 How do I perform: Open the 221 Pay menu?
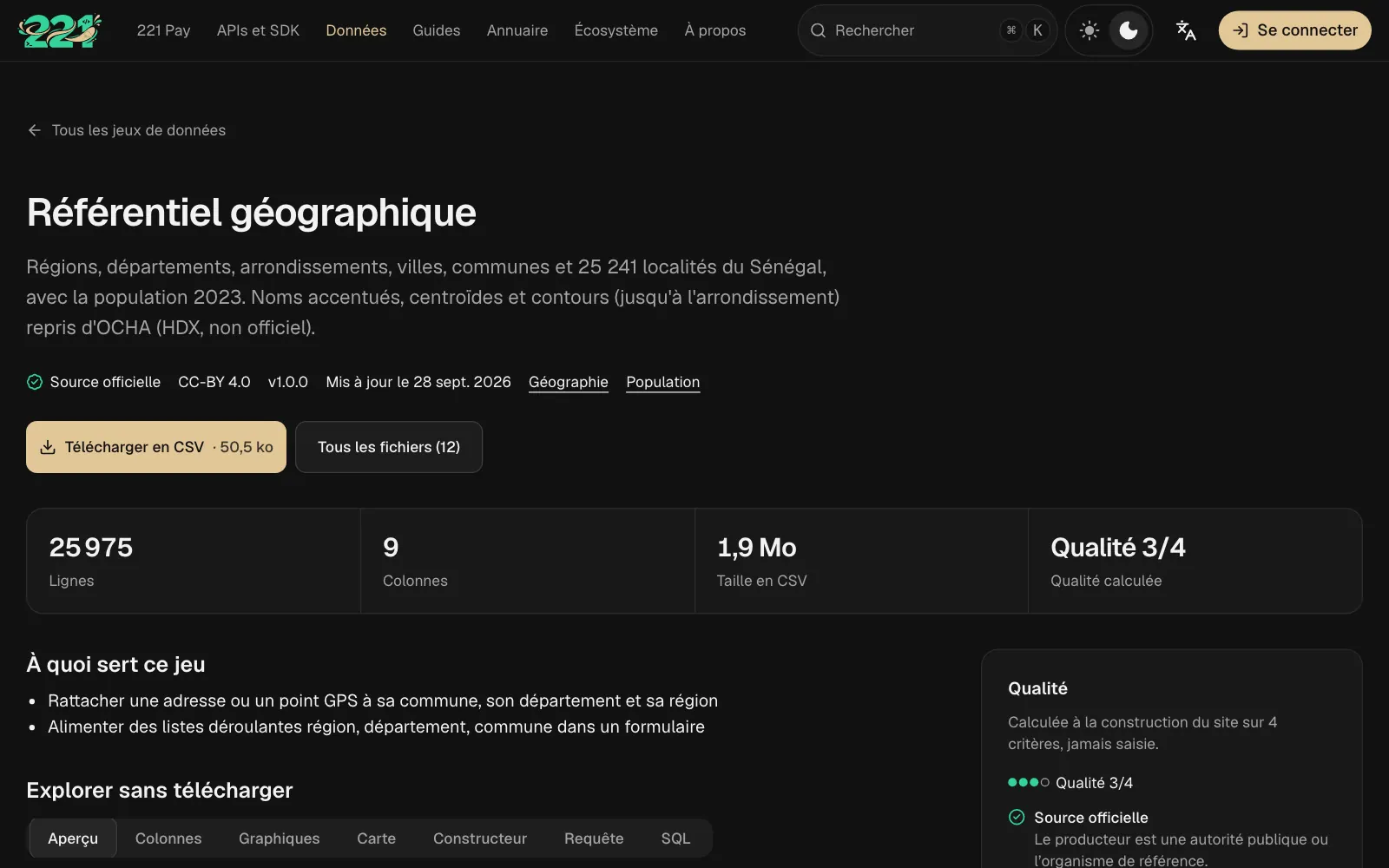click(x=163, y=30)
